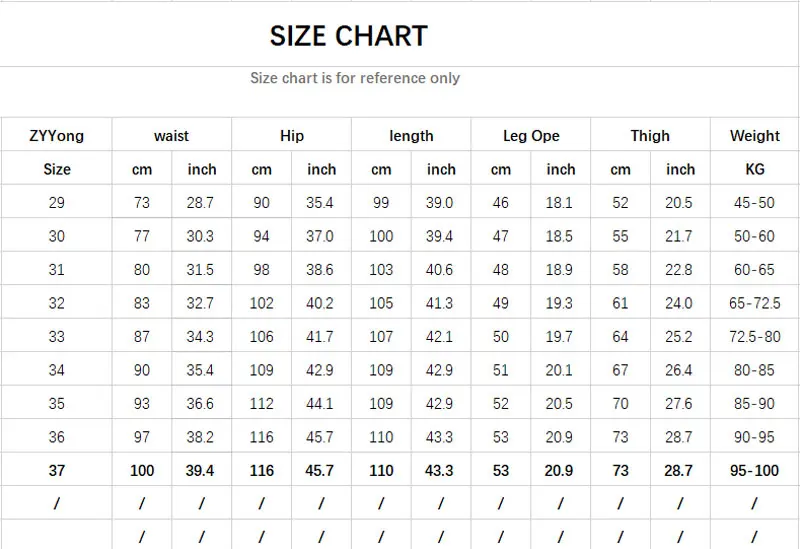Select the ZYYong header cell
800x549 pixels.
coord(56,136)
